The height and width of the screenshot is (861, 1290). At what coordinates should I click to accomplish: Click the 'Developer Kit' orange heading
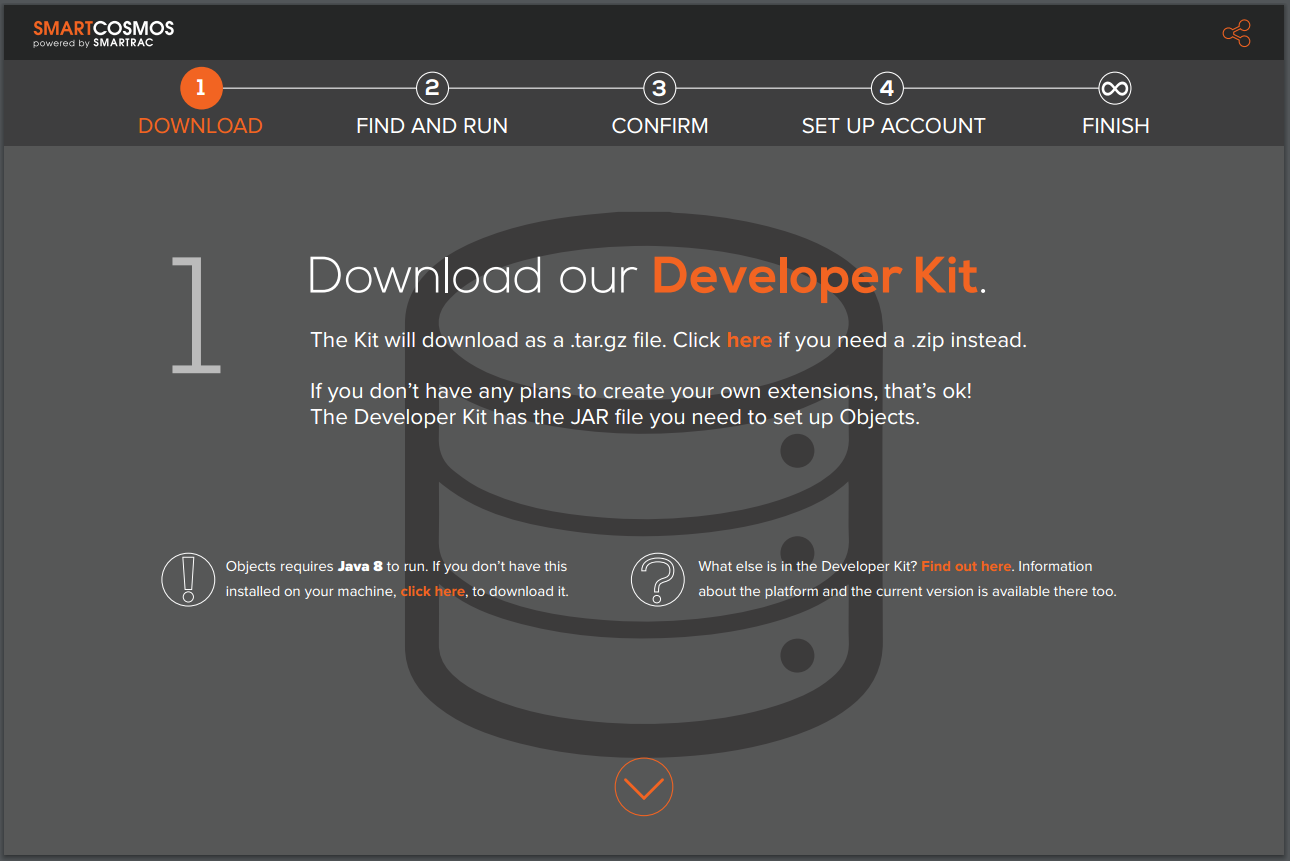click(814, 276)
